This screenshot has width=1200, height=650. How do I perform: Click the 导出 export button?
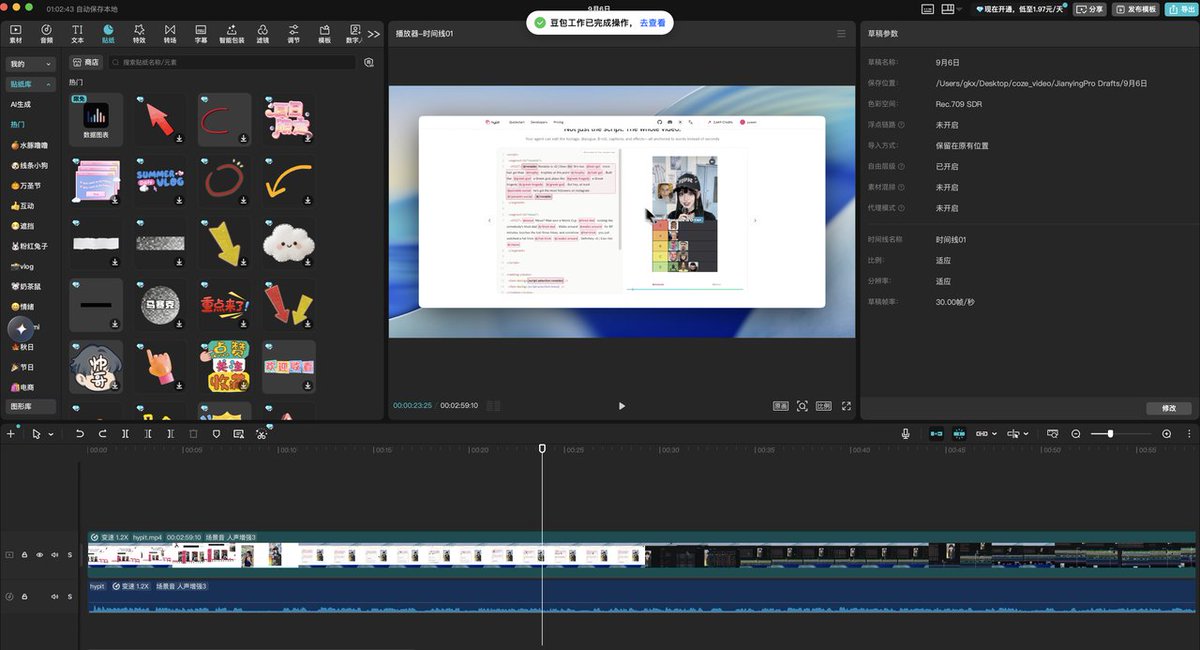click(1180, 9)
